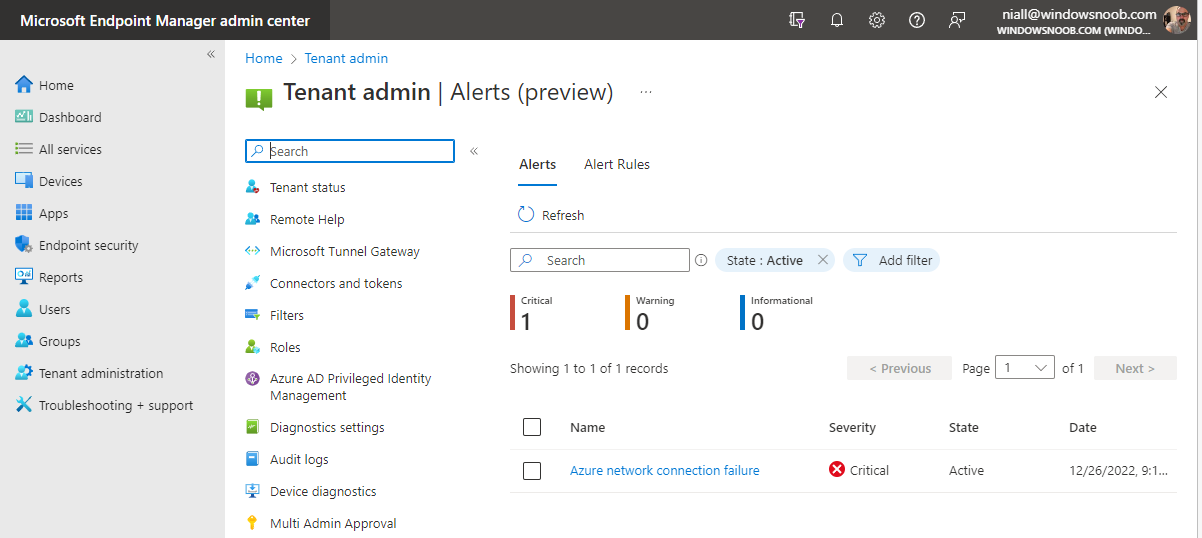The width and height of the screenshot is (1202, 538).
Task: Click the State : Active filter pill
Action: click(x=775, y=260)
